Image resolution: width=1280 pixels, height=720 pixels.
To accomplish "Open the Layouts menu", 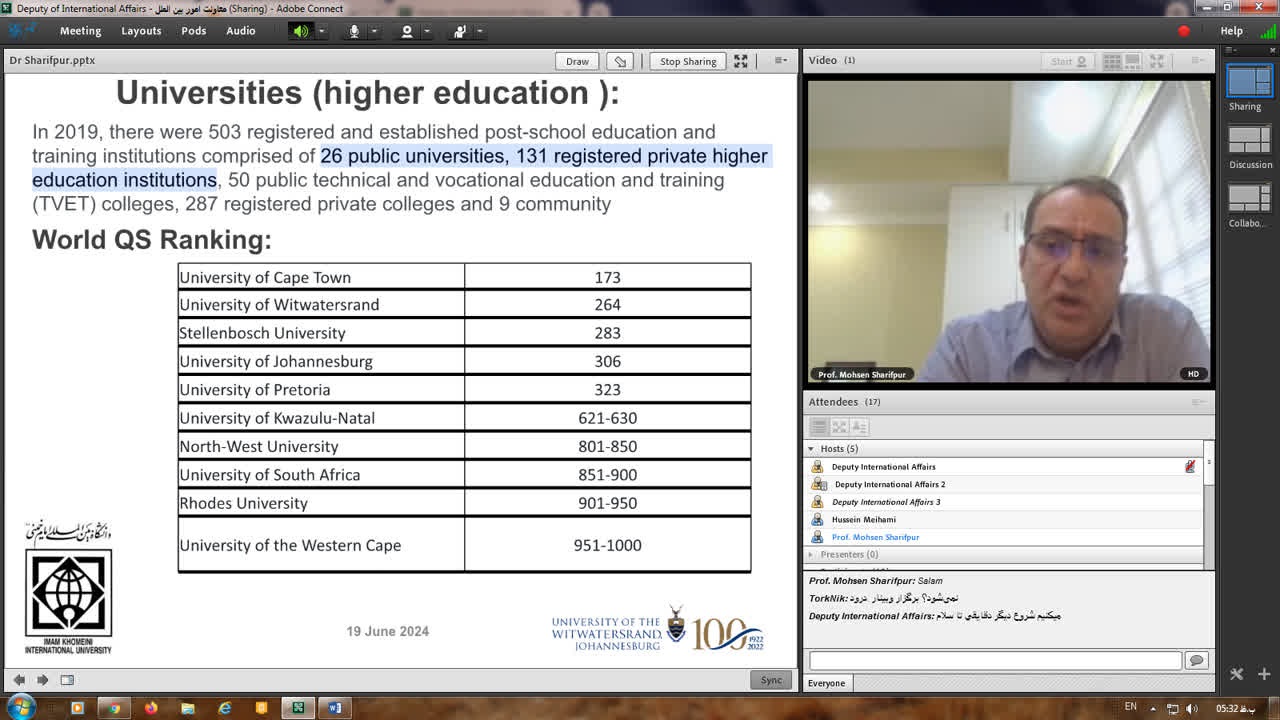I will [141, 31].
